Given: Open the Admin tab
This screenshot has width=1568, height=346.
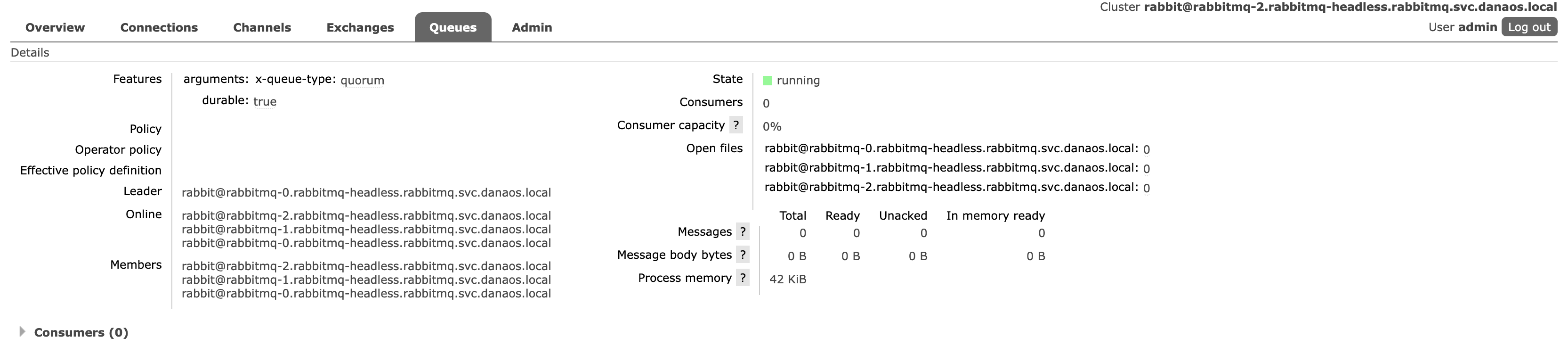Looking at the screenshot, I should point(532,27).
